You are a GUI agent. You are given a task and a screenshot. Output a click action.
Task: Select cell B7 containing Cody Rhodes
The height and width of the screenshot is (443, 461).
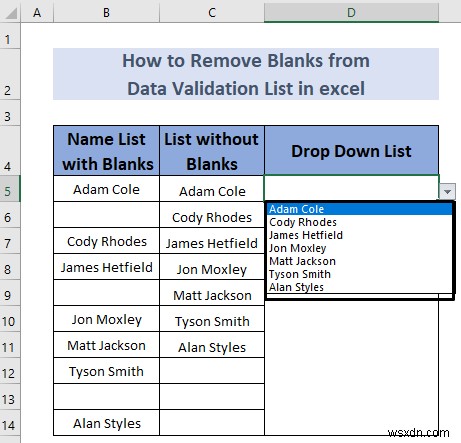[x=106, y=241]
